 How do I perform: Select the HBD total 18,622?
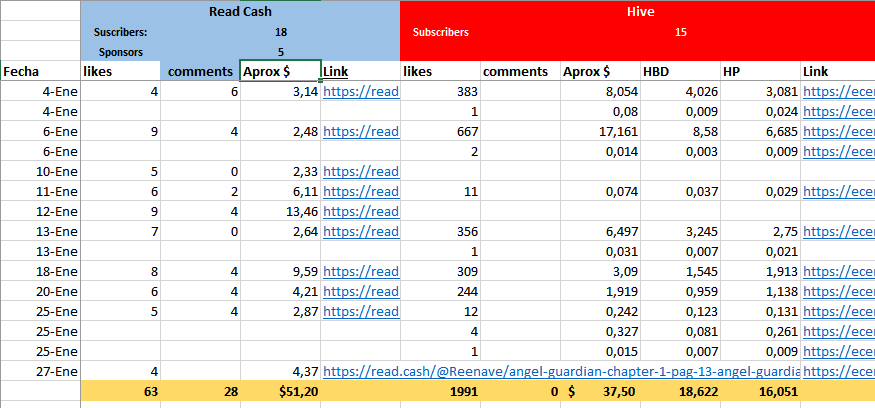click(680, 392)
